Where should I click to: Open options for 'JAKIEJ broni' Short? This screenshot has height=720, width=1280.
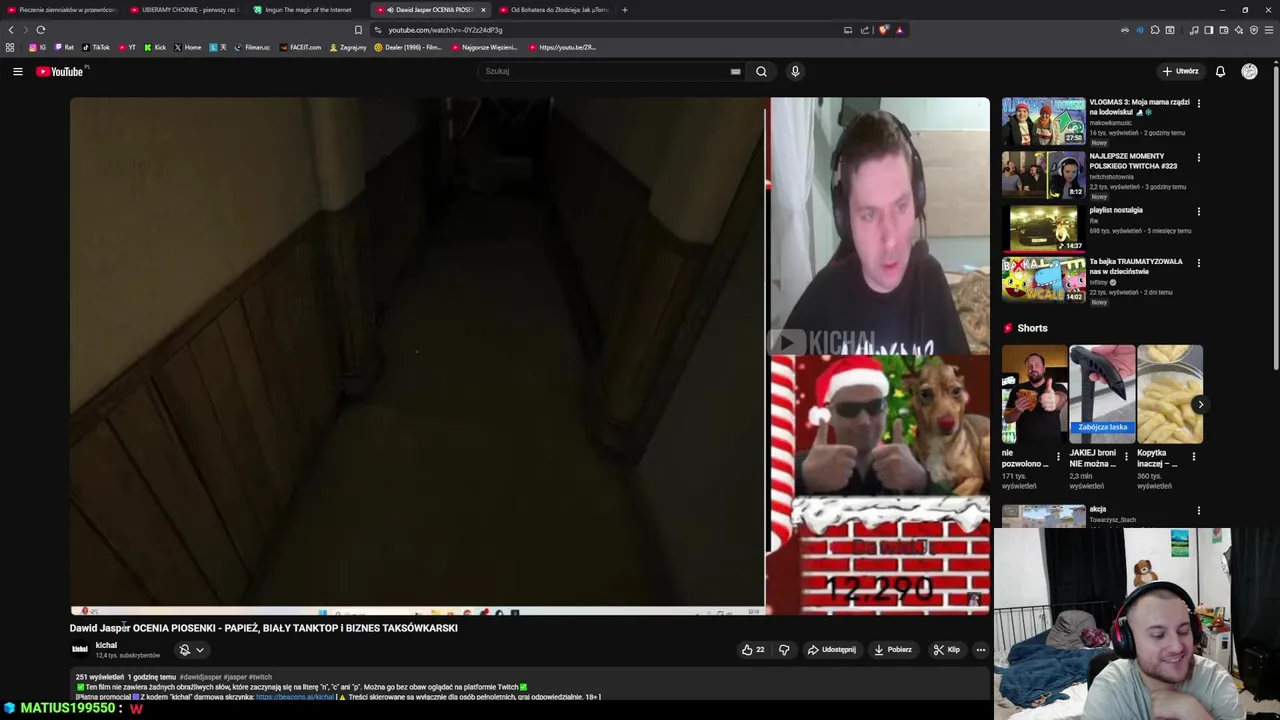[1126, 457]
